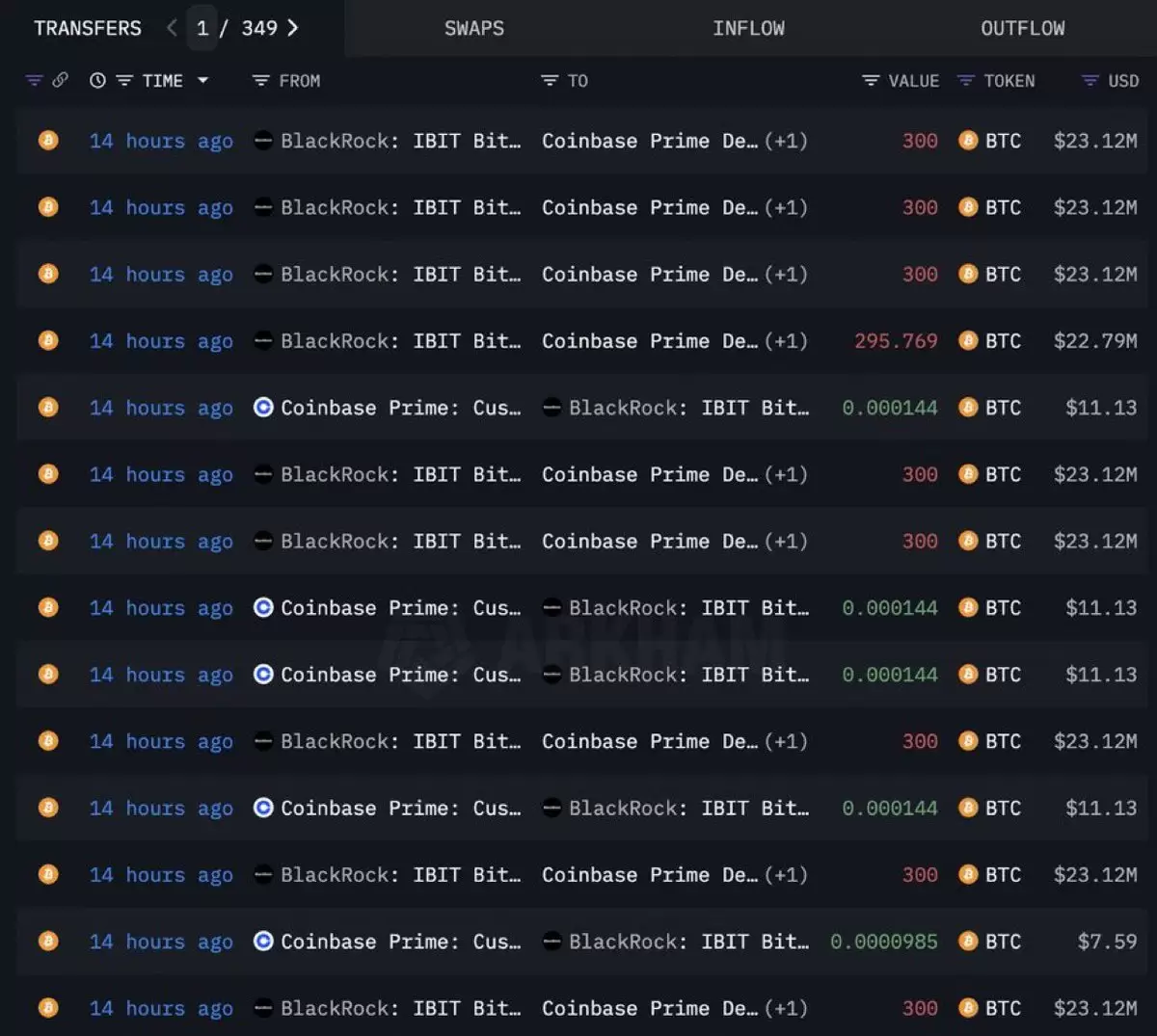Click Bitcoin chain icon in the 295.769 row

click(x=47, y=340)
